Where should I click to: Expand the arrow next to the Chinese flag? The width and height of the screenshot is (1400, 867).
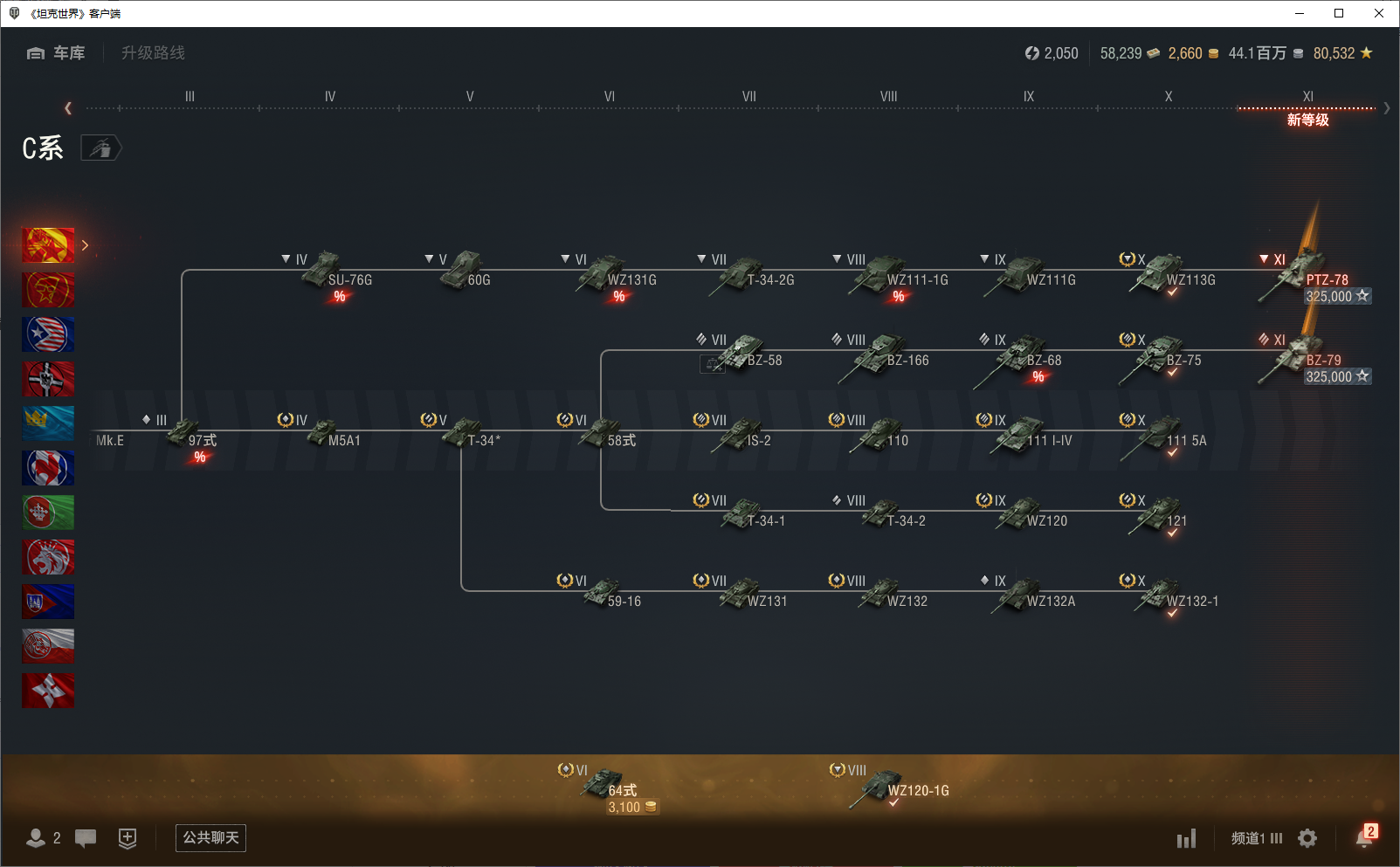[85, 245]
